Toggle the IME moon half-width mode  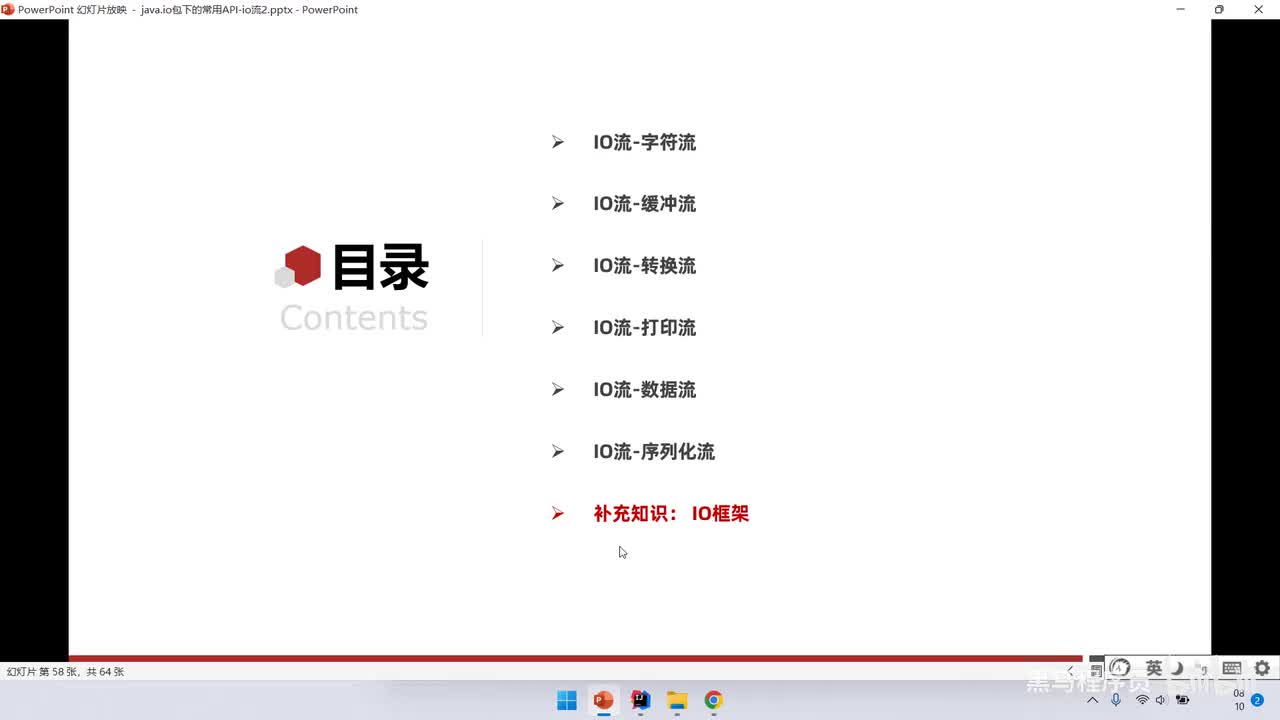click(1178, 668)
